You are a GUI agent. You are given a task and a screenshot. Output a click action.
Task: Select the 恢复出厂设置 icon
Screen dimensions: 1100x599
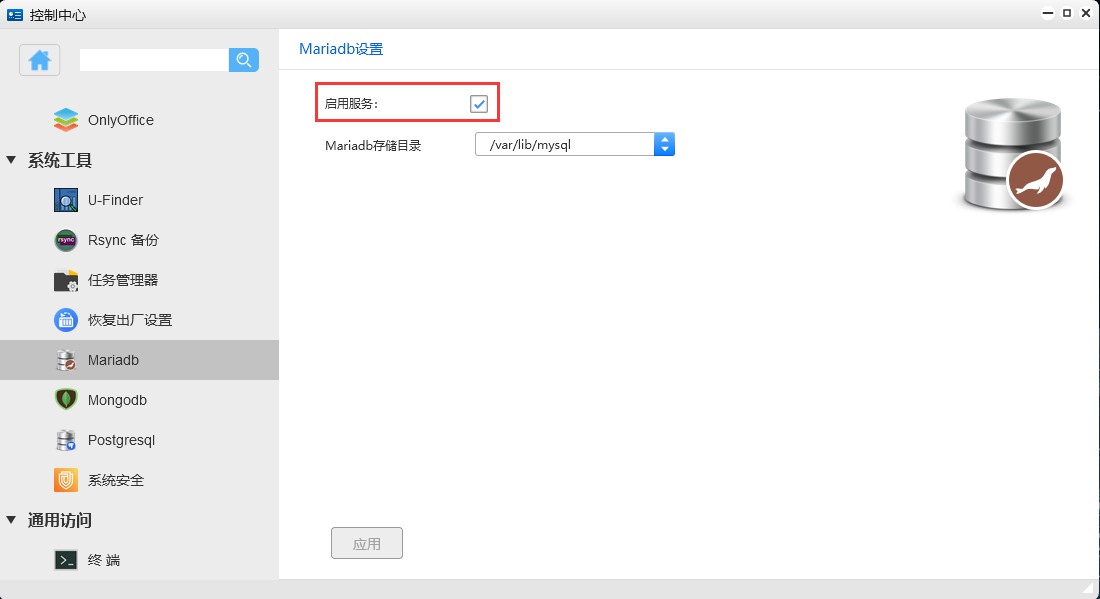(x=65, y=320)
